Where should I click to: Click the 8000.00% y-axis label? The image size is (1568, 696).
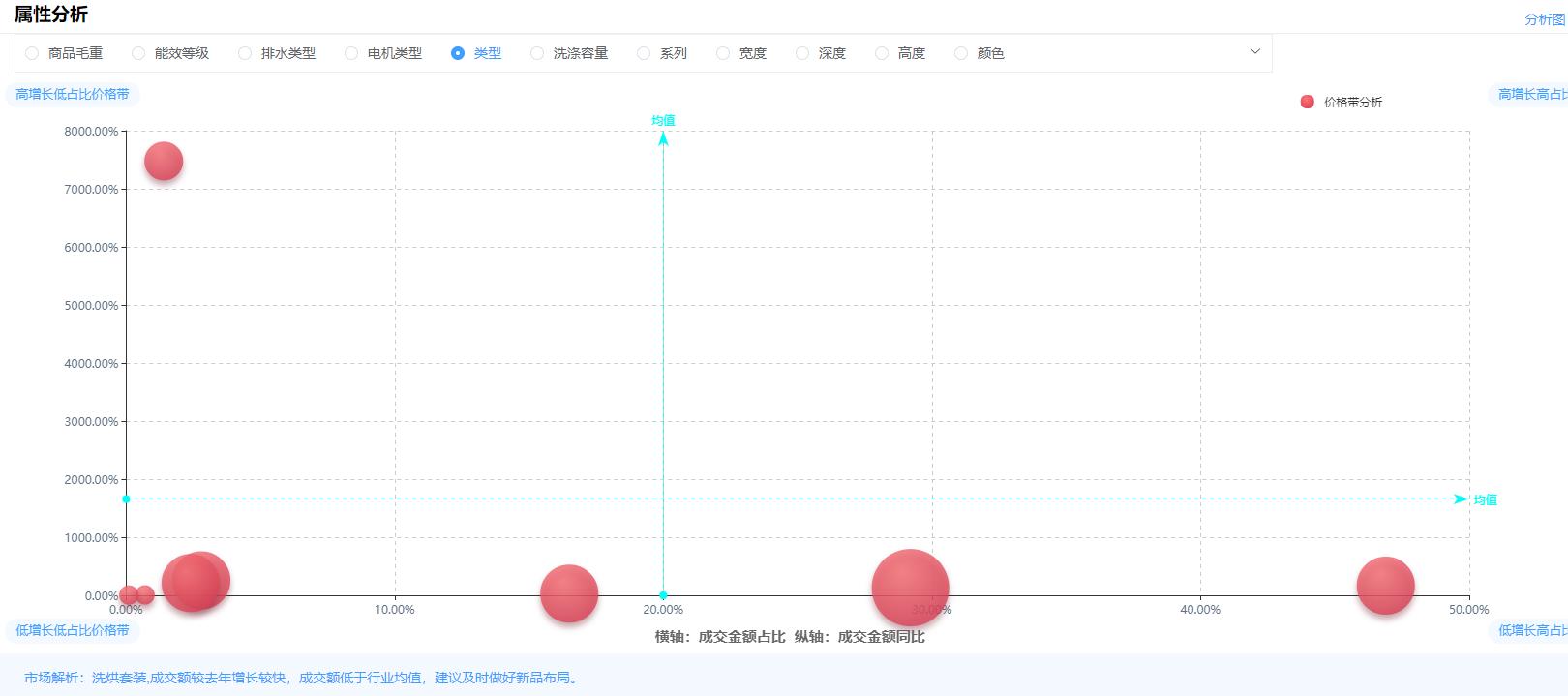[x=91, y=131]
